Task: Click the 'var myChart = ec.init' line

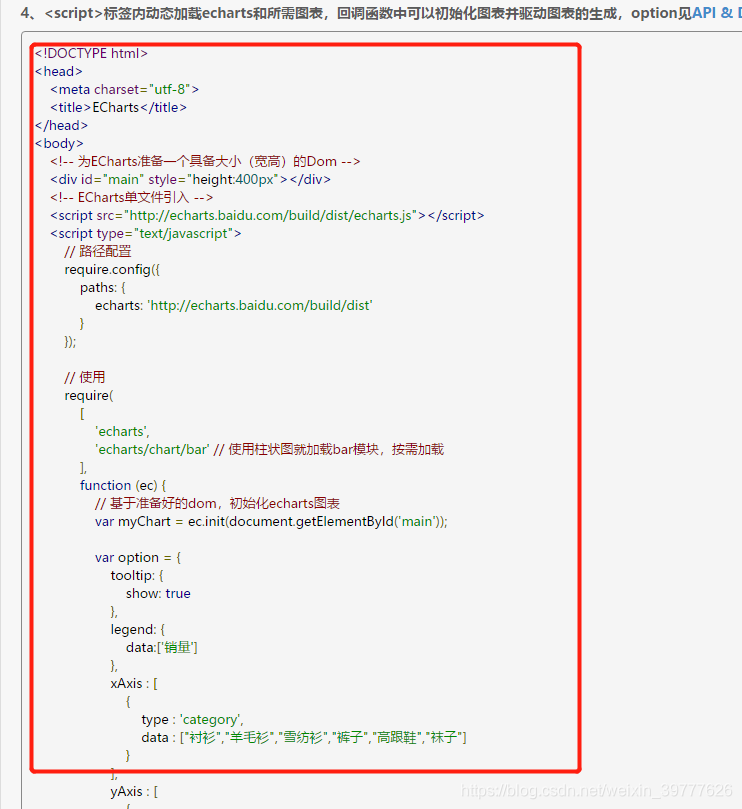Action: tap(271, 522)
